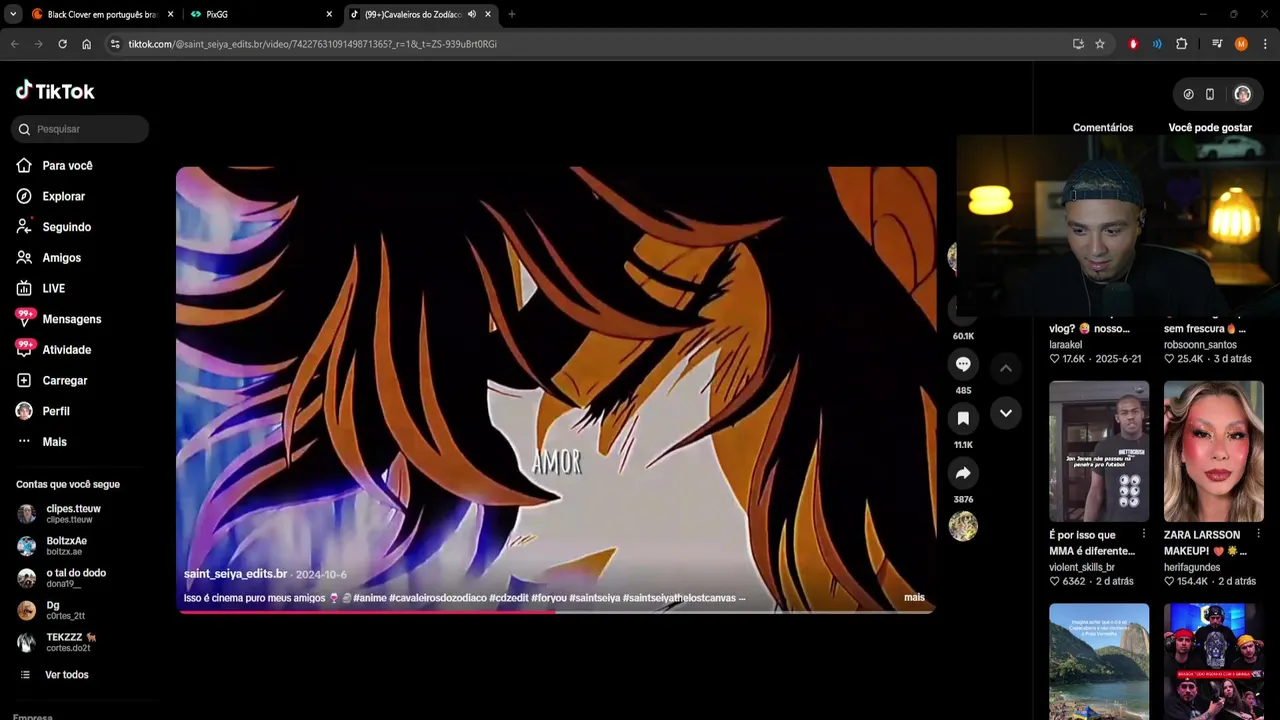Open Mensagens inbox

pos(59,319)
